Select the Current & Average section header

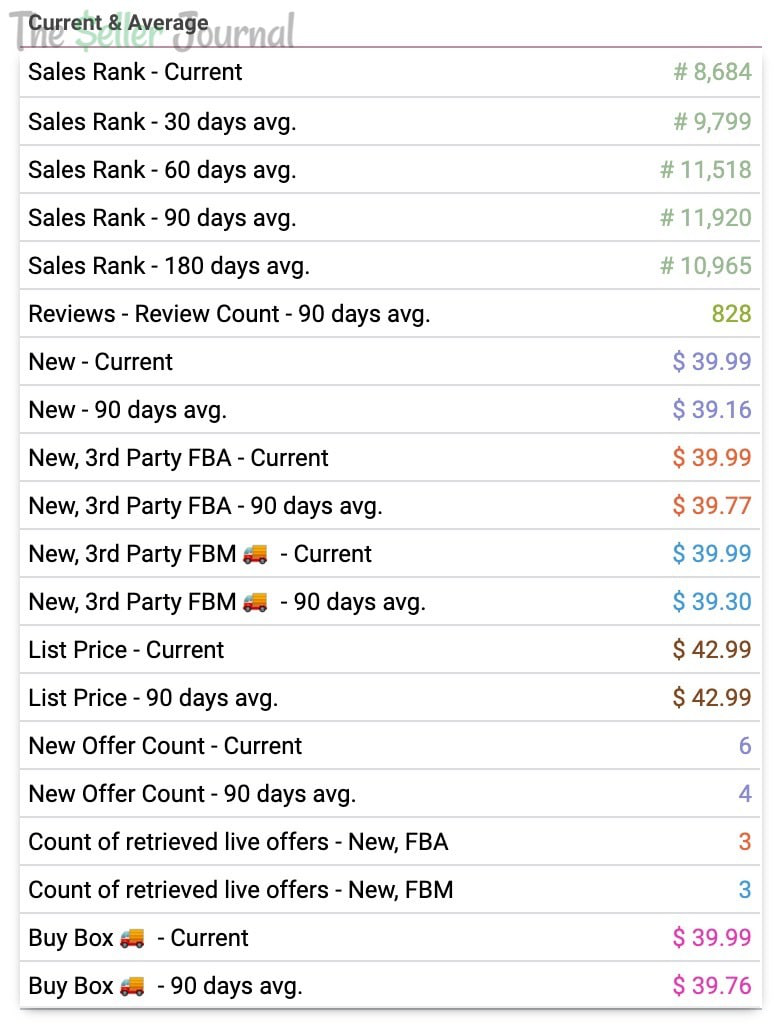(118, 22)
